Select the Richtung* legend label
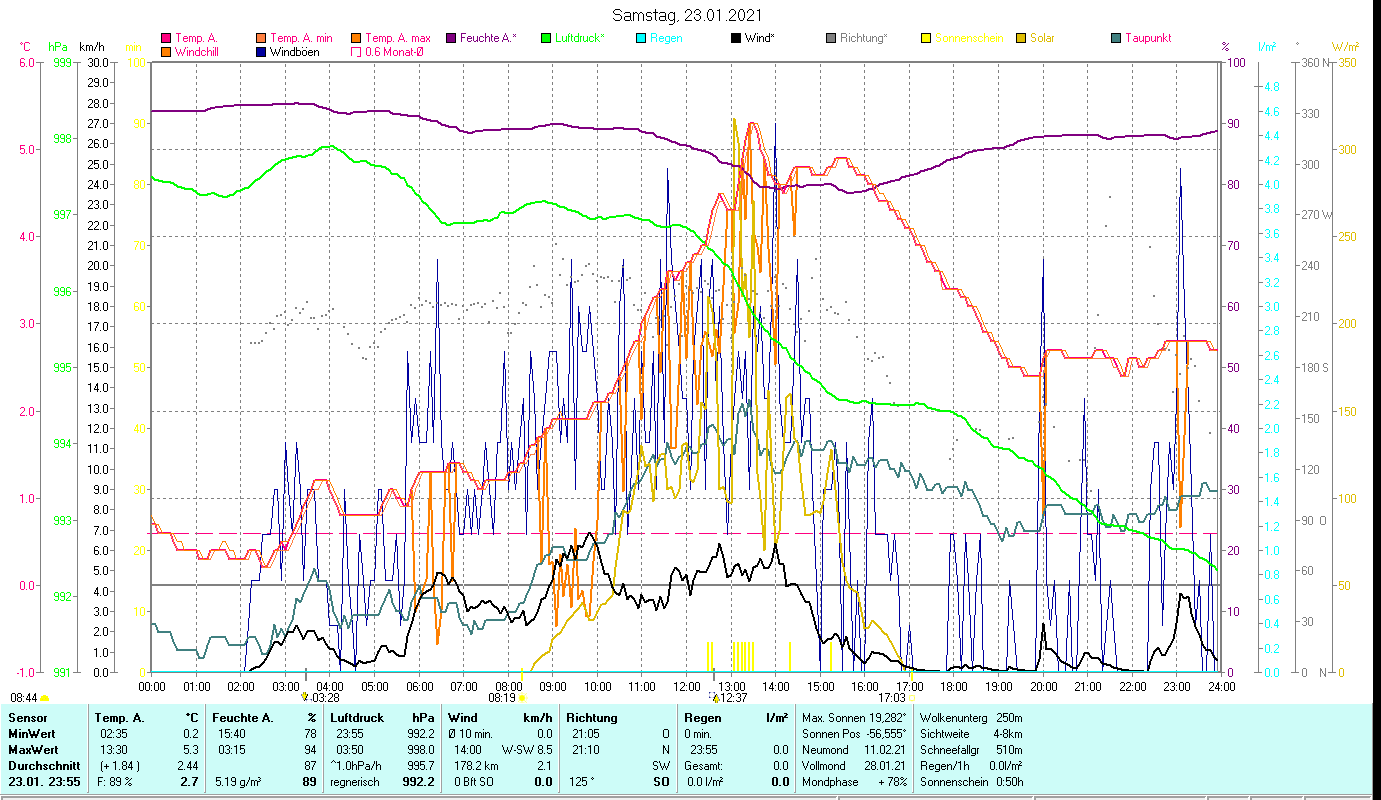The width and height of the screenshot is (1381, 800). click(864, 38)
